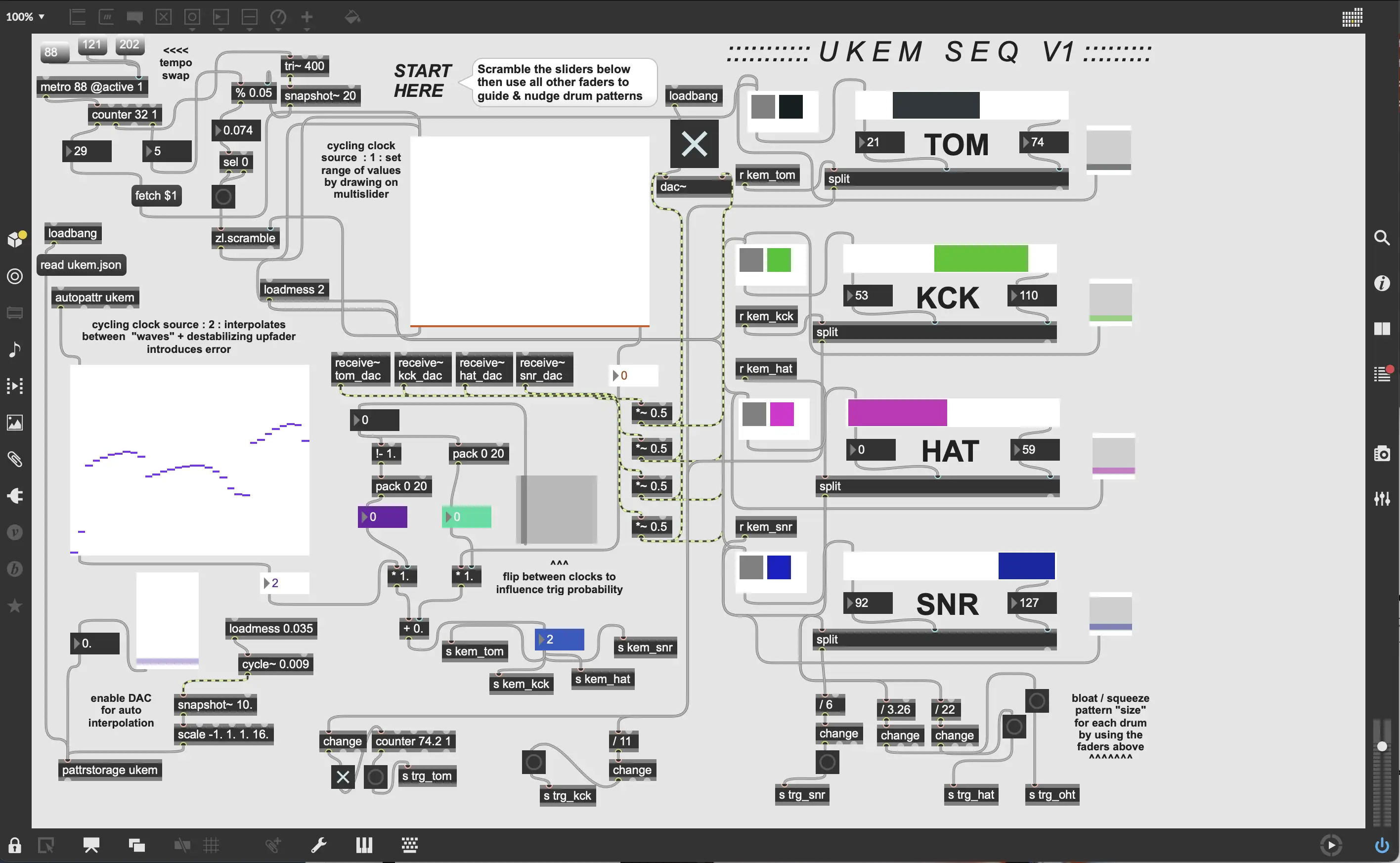Image resolution: width=1400 pixels, height=863 pixels.
Task: Open the 100% zoom dropdown
Action: tap(25, 17)
